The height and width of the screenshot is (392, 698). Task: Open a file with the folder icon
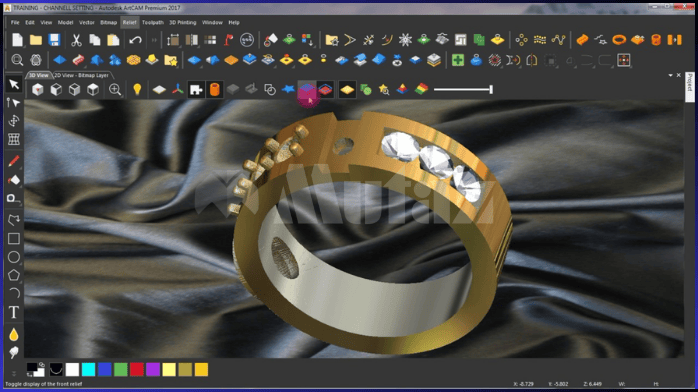pos(36,40)
